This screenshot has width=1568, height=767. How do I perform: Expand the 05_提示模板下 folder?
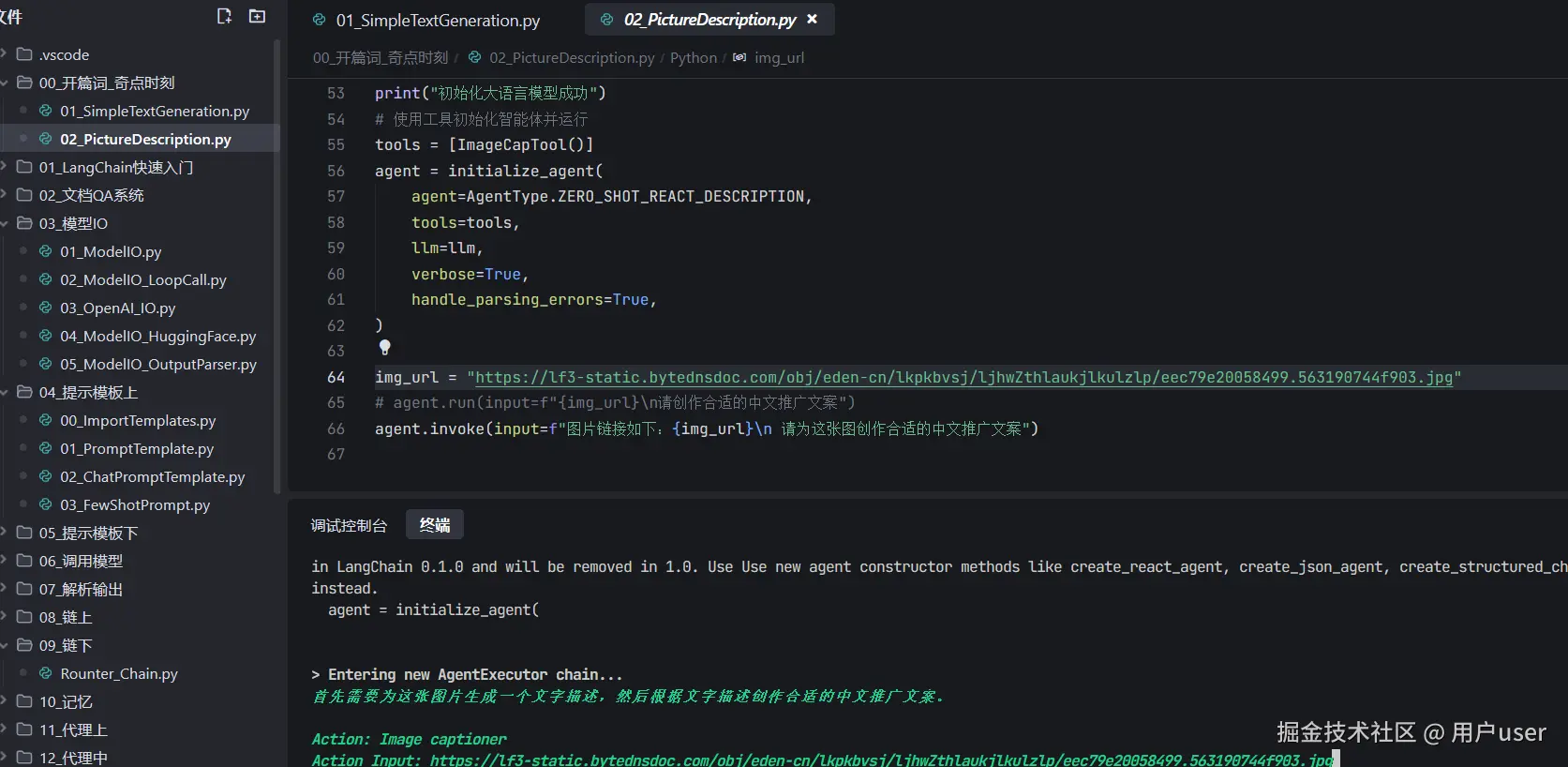pyautogui.click(x=5, y=533)
